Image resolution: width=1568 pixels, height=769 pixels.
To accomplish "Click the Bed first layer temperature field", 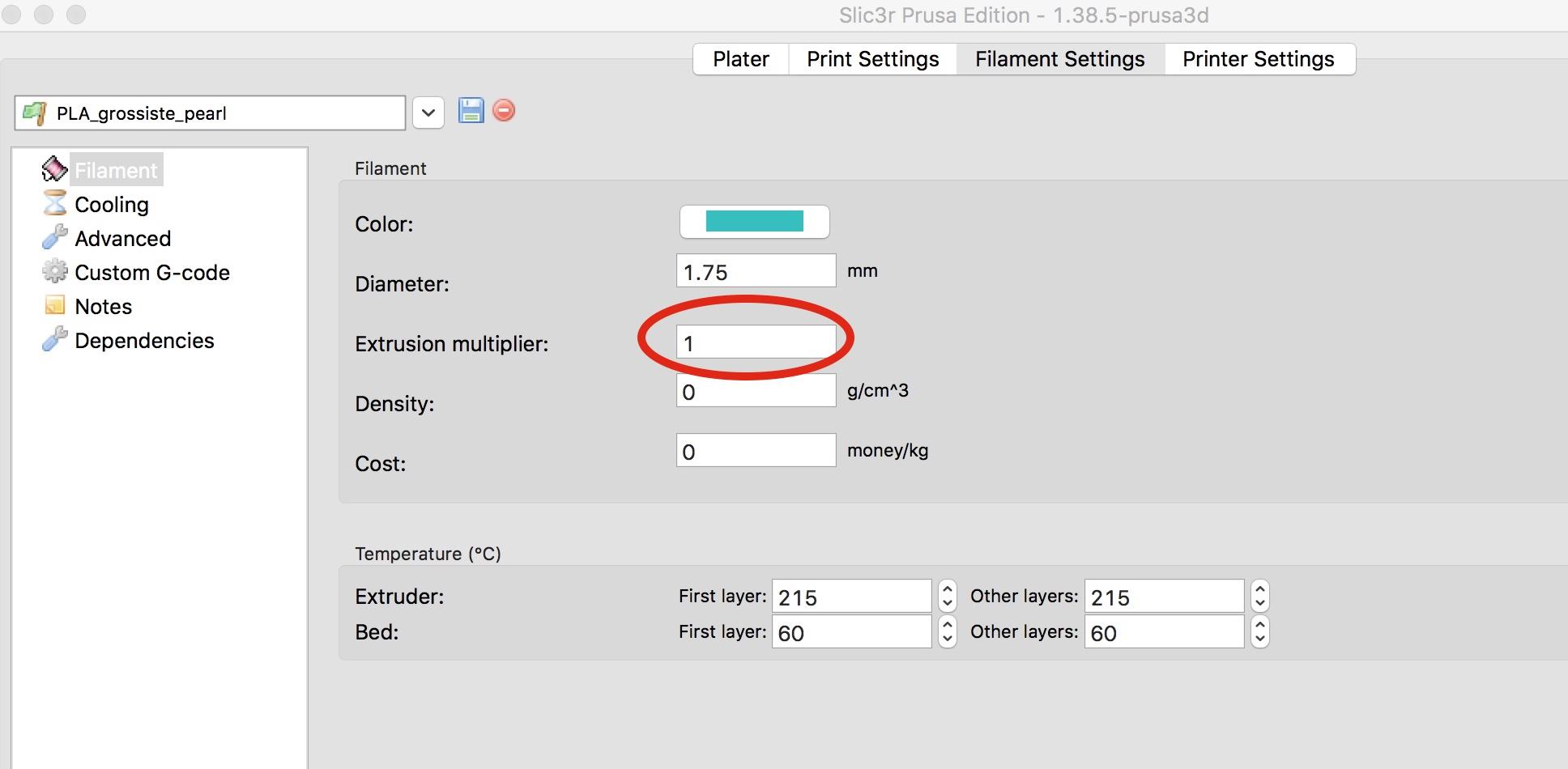I will coord(851,631).
